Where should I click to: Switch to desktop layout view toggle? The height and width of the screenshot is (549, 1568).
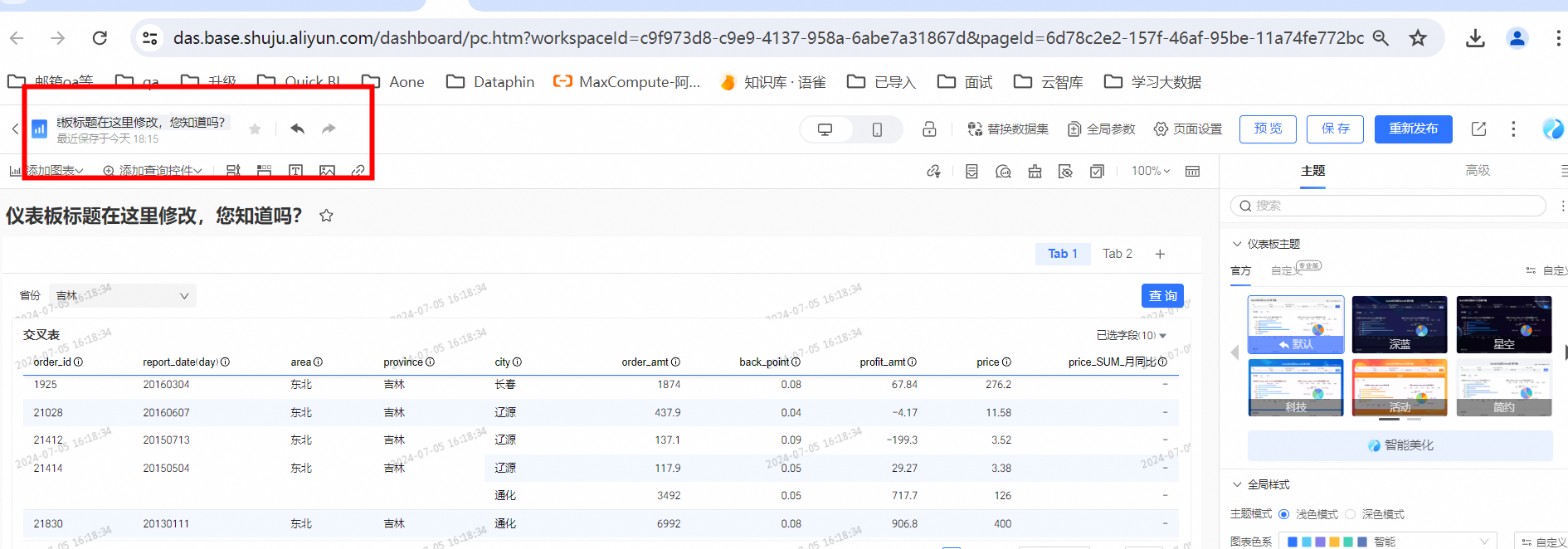[825, 129]
